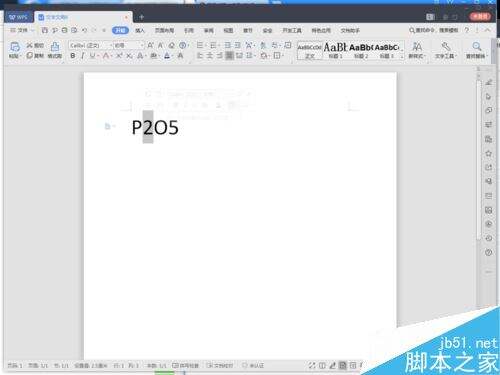Collapse the ribbon with the chevron
The height and width of the screenshot is (375, 500).
coord(487,30)
